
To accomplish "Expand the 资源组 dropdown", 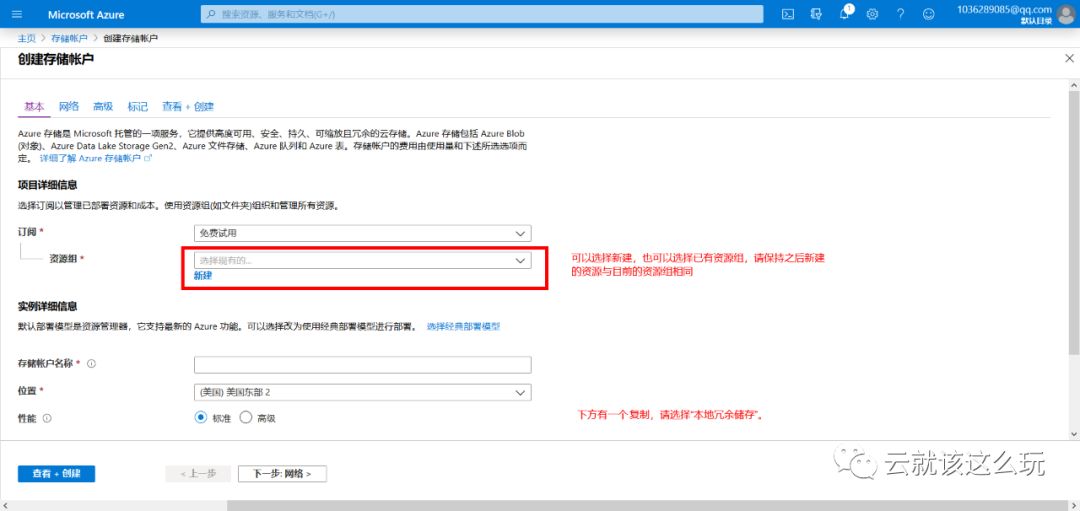I will (x=363, y=260).
